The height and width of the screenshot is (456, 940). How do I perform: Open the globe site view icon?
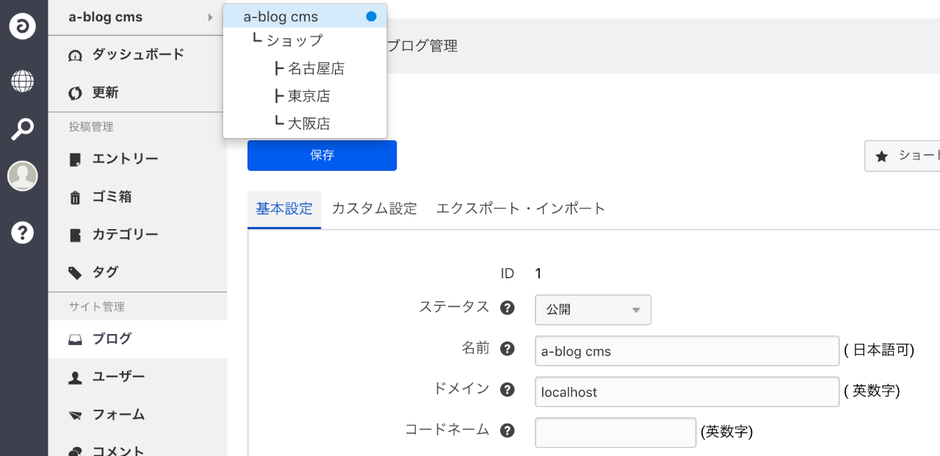pyautogui.click(x=23, y=81)
